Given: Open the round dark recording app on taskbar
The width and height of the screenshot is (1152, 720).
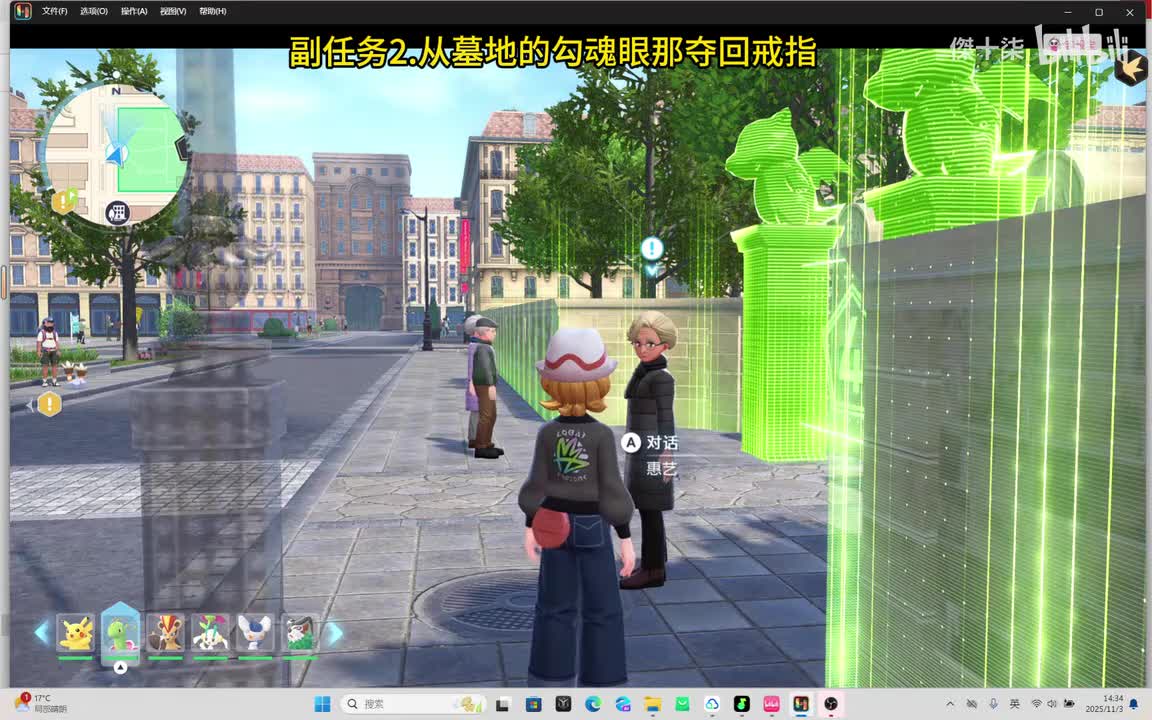Looking at the screenshot, I should (x=831, y=704).
